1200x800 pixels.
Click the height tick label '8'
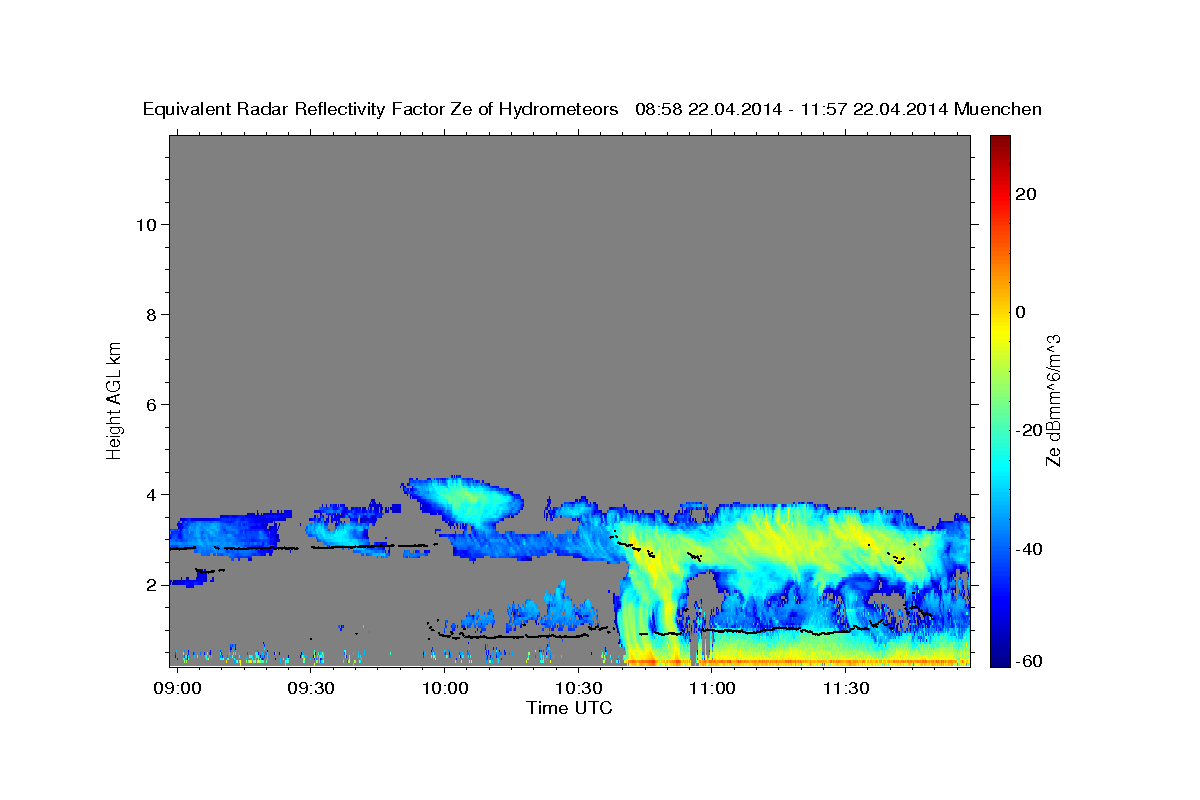pos(152,315)
